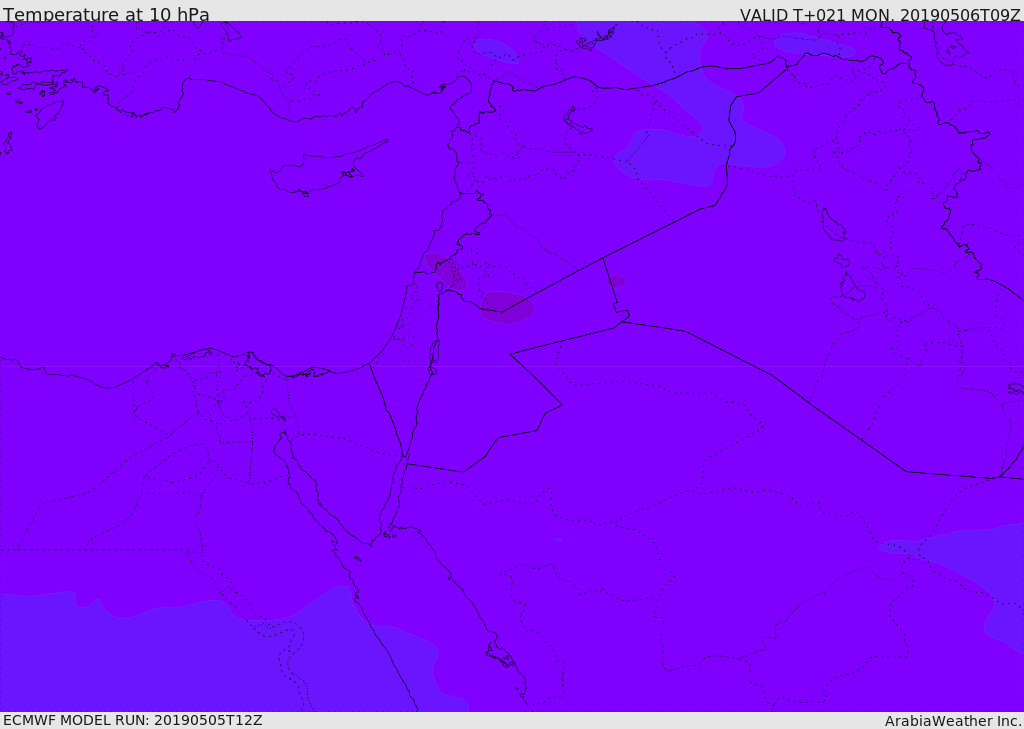The image size is (1024, 729).
Task: Click the 'VALID T+021 MON. 20190506T09Z' label
Action: (880, 14)
